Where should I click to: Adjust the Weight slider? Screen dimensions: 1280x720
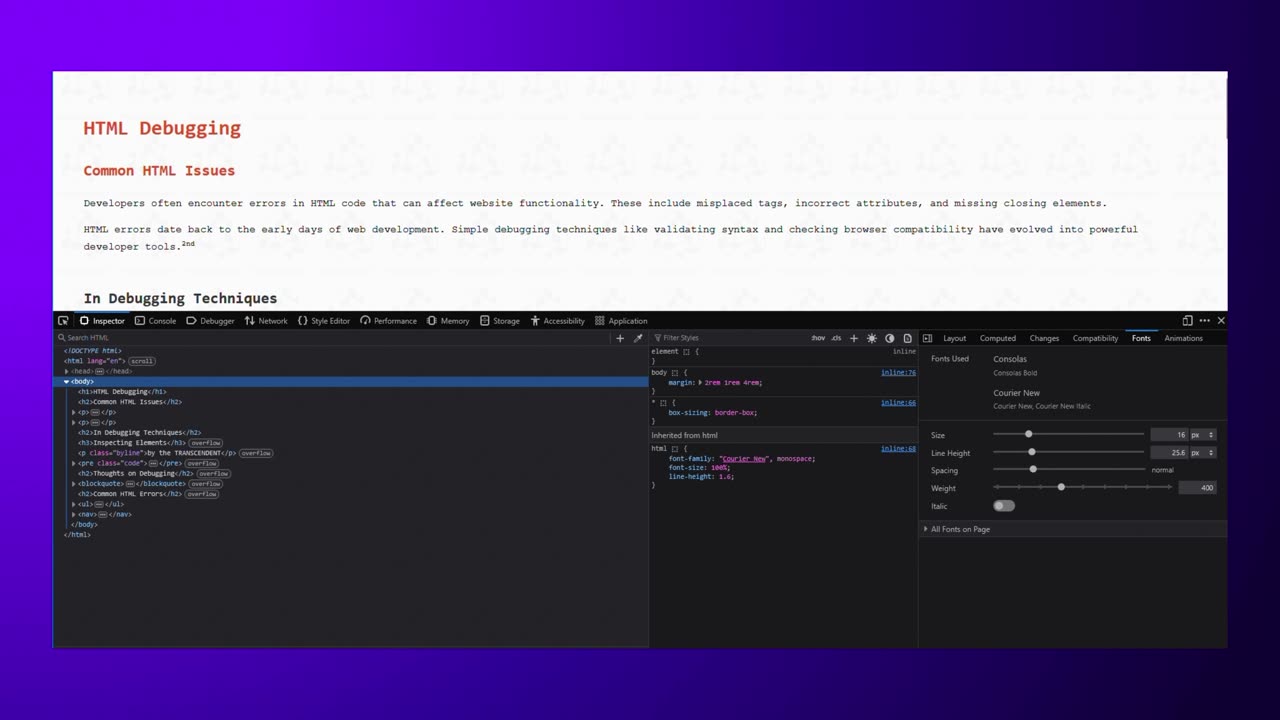(x=1082, y=487)
